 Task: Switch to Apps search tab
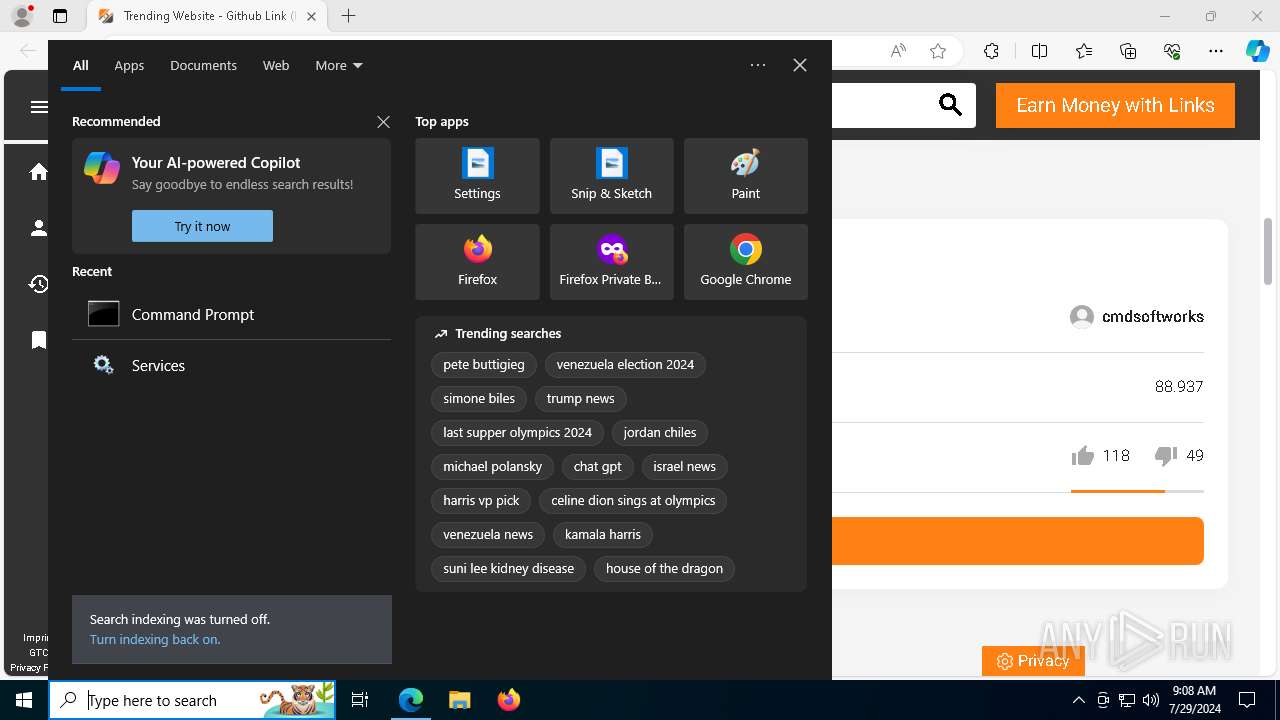(129, 65)
